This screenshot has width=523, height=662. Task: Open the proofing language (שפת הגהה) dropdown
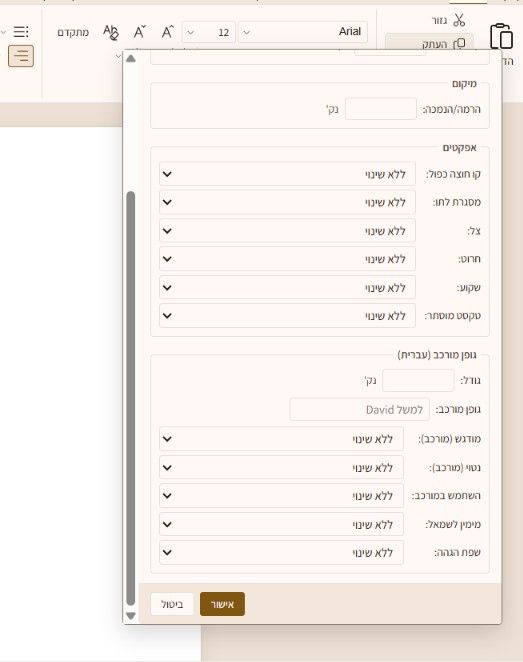(x=281, y=552)
